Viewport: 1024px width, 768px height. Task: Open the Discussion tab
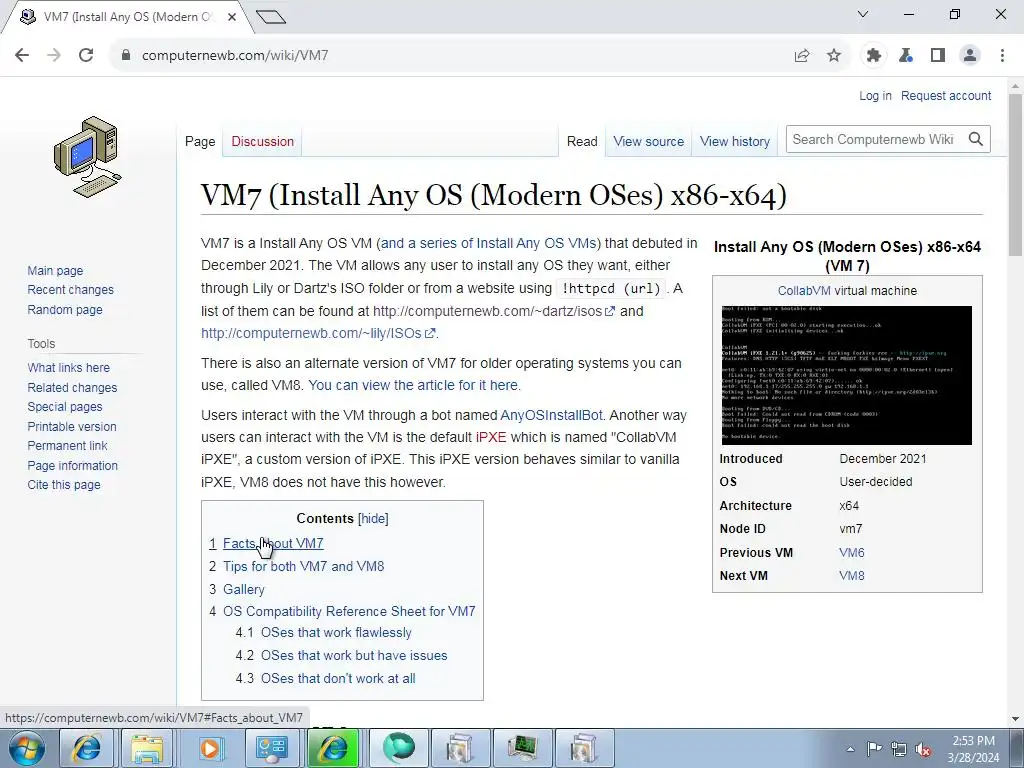263,141
